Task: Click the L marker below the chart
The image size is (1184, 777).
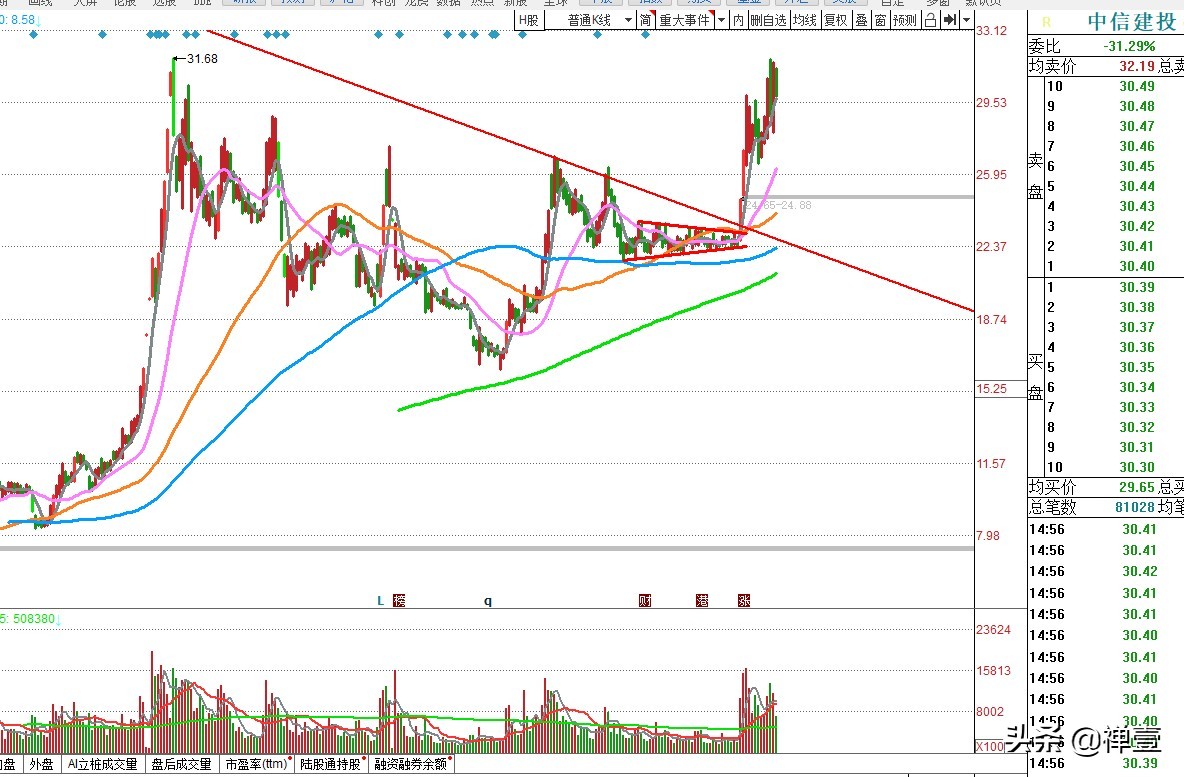Action: tap(381, 601)
